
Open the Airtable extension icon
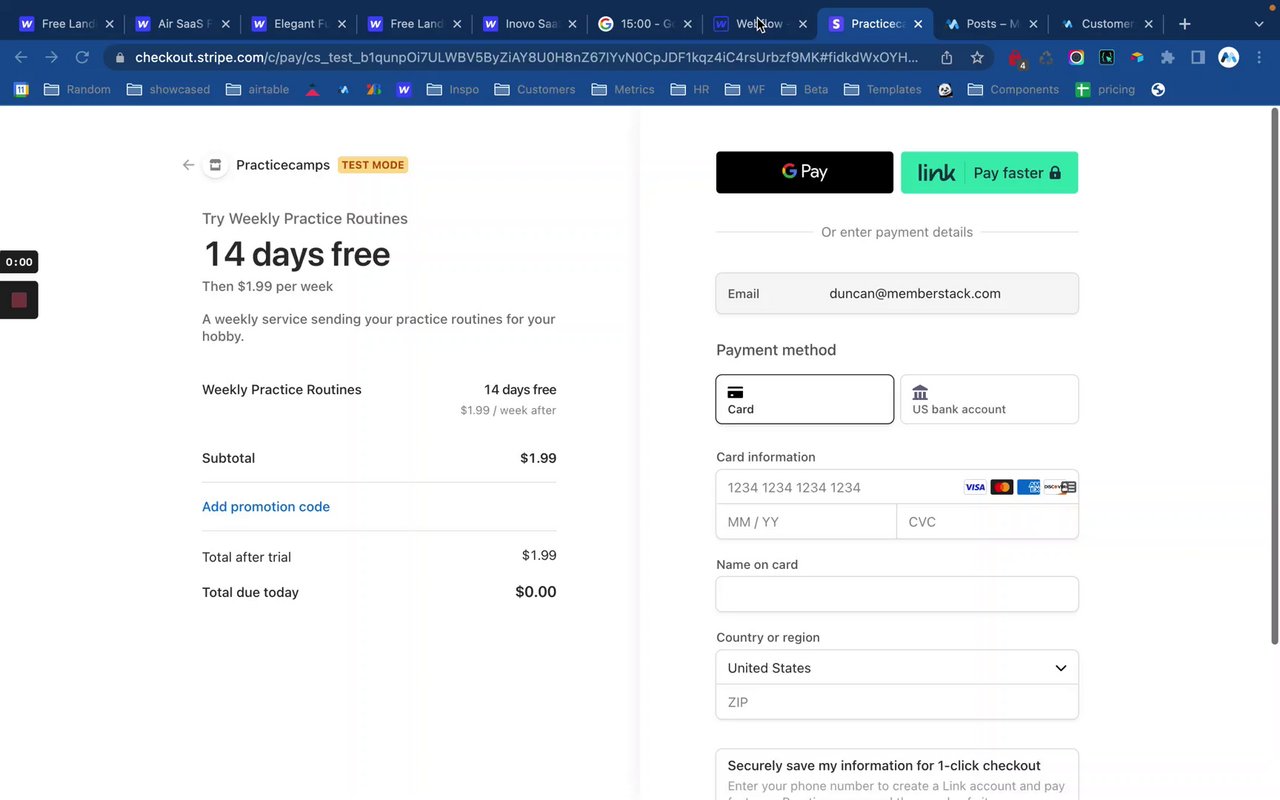(1137, 58)
